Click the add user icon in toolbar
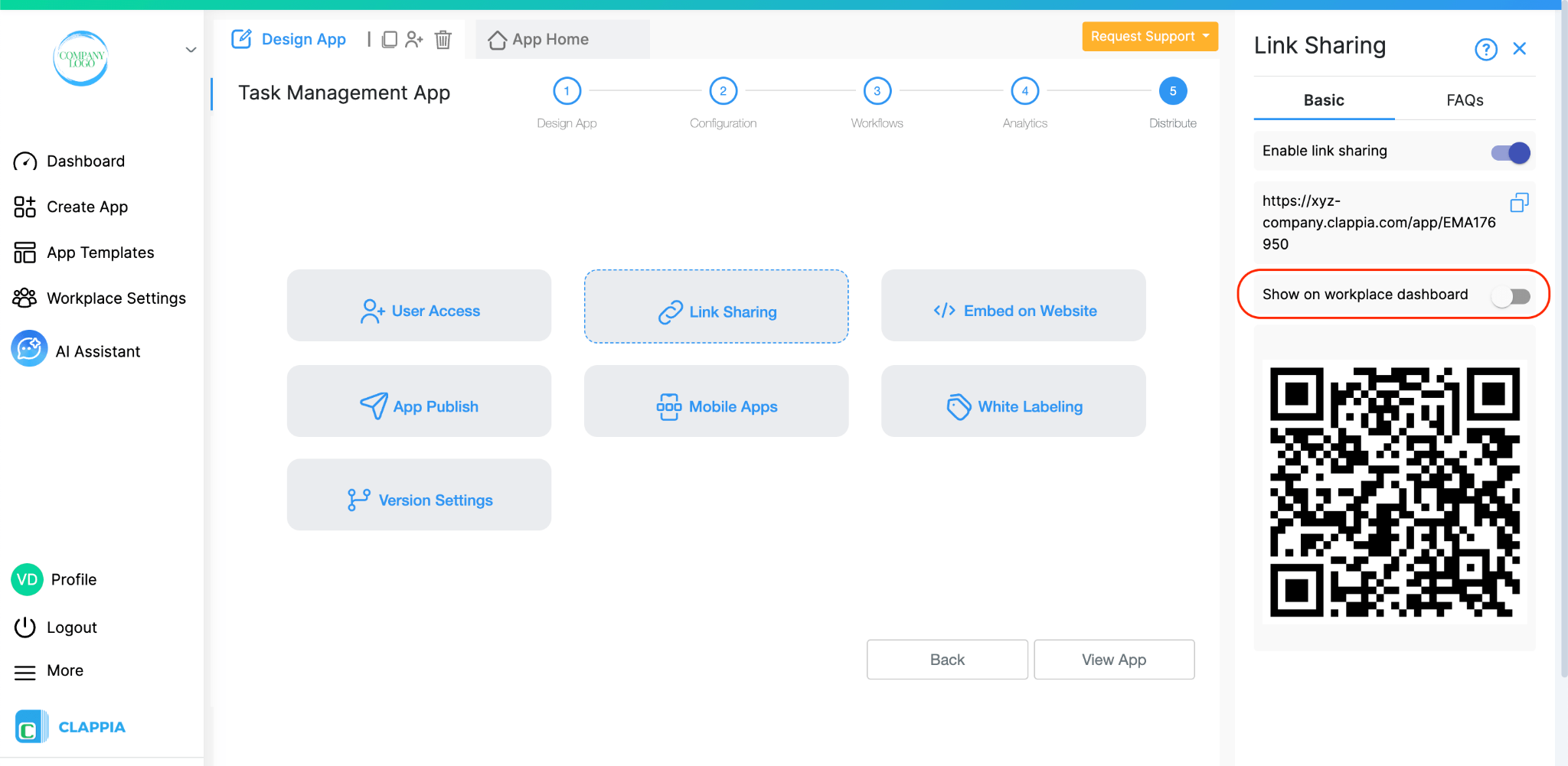The width and height of the screenshot is (1568, 766). click(x=414, y=39)
